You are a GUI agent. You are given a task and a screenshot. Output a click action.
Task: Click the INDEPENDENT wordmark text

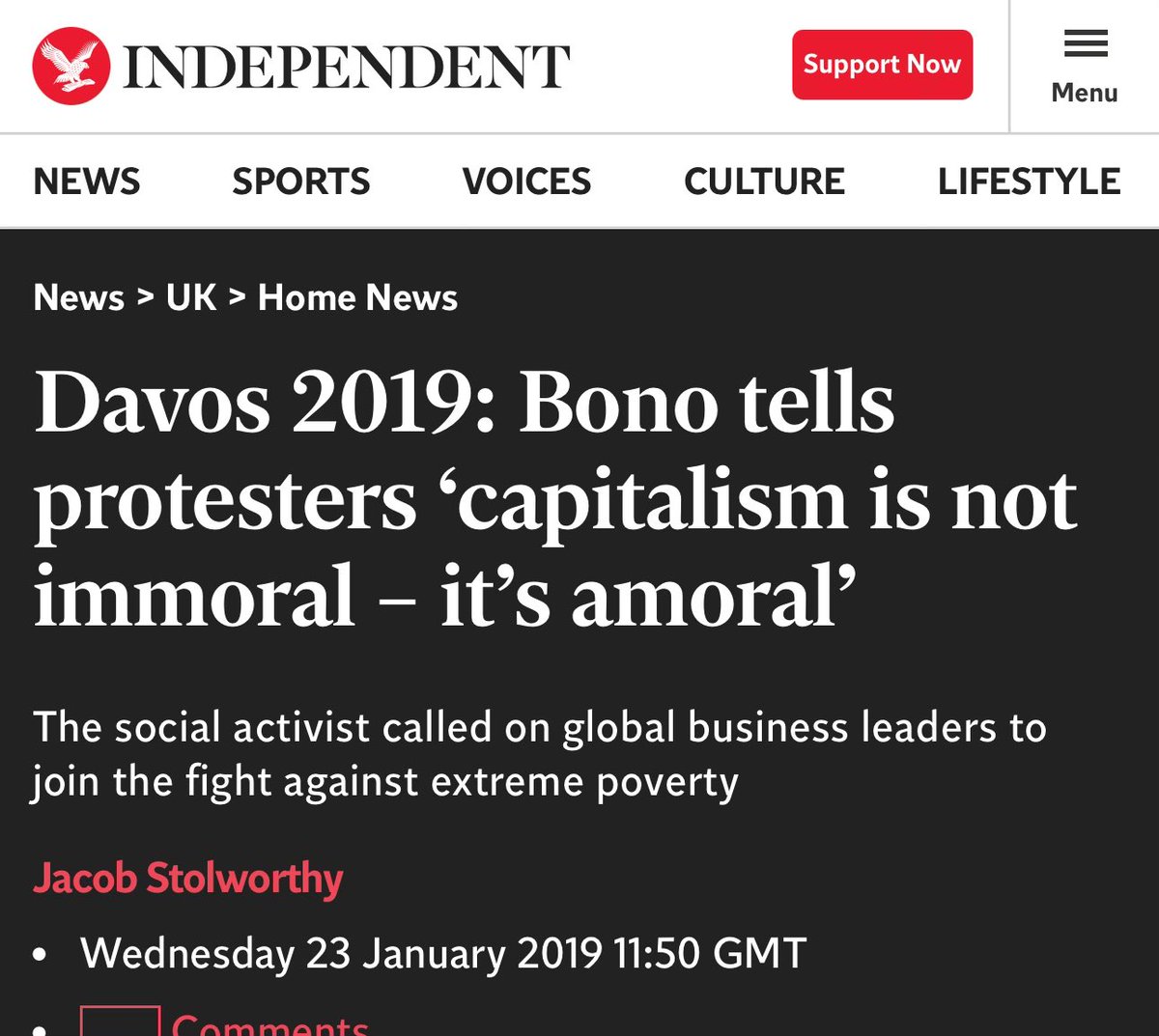(x=347, y=67)
